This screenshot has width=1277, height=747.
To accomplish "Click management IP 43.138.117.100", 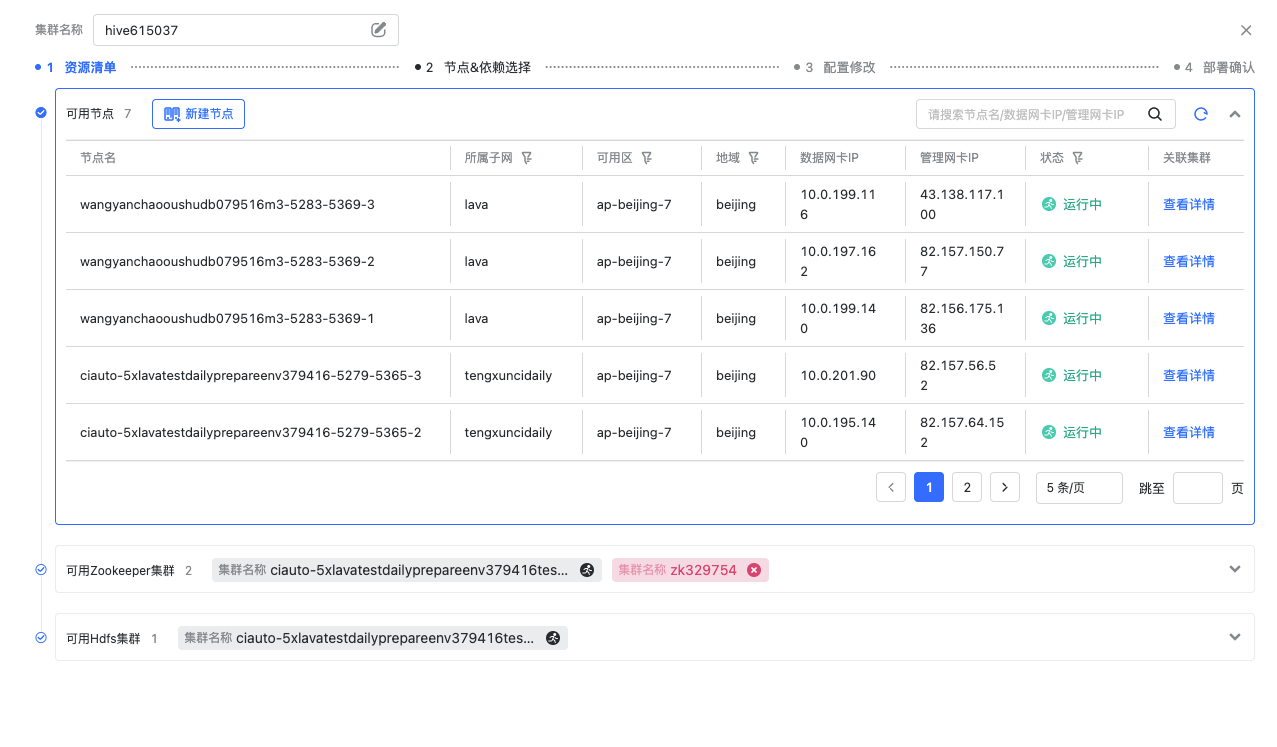I will pyautogui.click(x=962, y=204).
